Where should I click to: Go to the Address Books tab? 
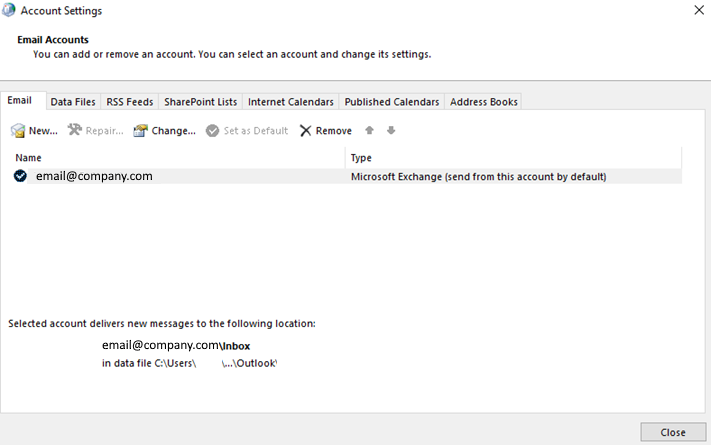click(484, 102)
